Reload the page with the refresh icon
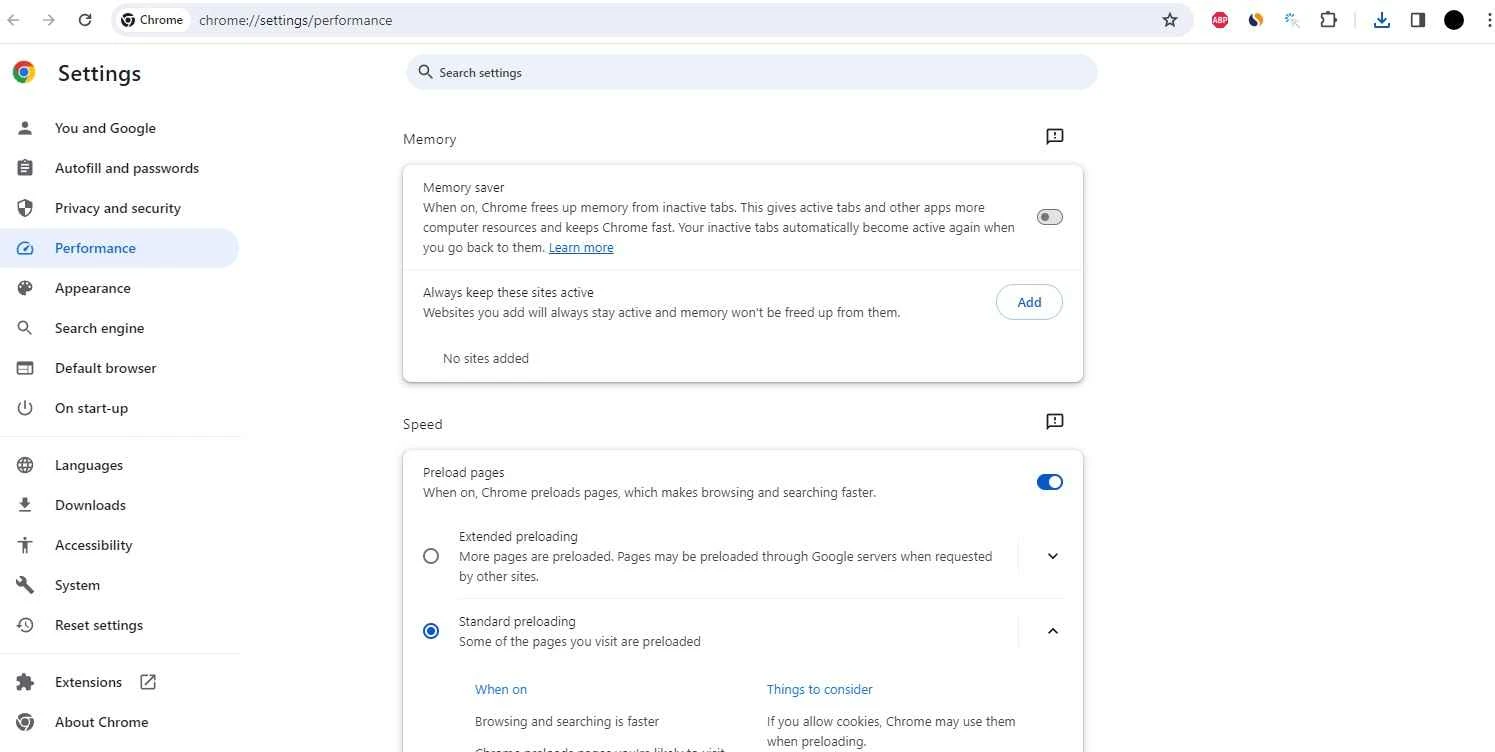 pyautogui.click(x=85, y=20)
